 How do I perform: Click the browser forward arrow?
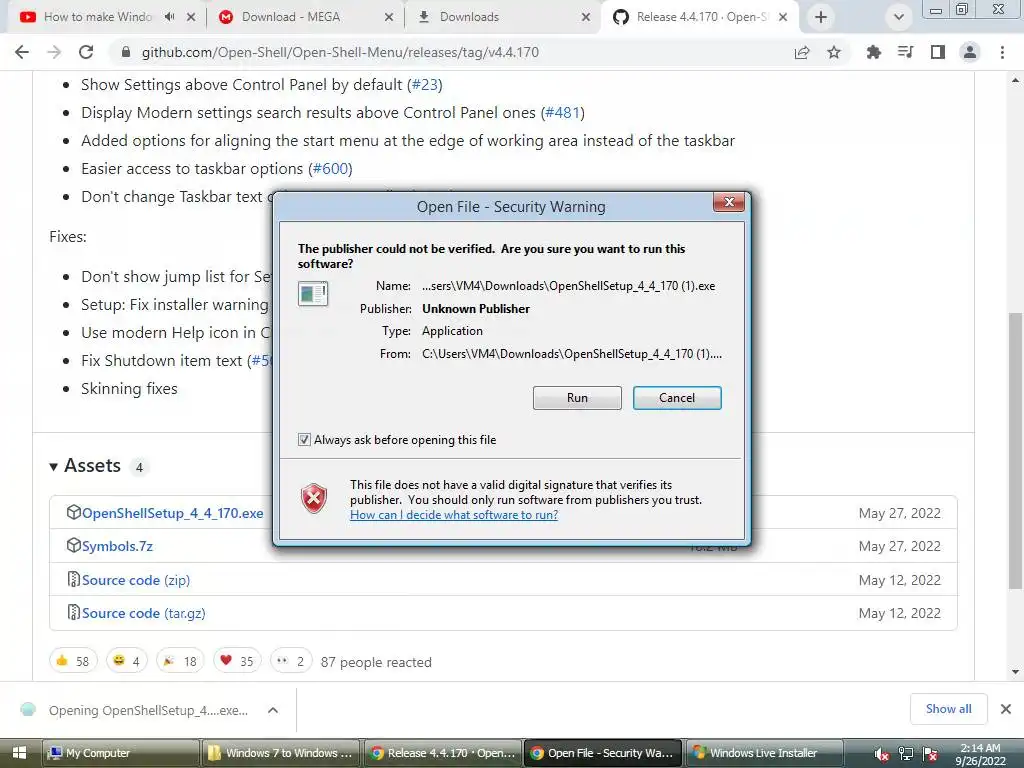[x=54, y=52]
